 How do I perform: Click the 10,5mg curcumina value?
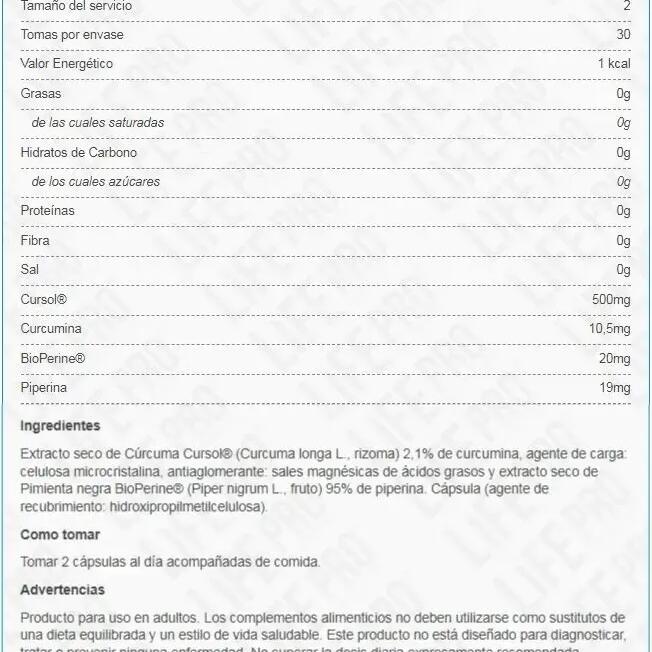pos(610,329)
